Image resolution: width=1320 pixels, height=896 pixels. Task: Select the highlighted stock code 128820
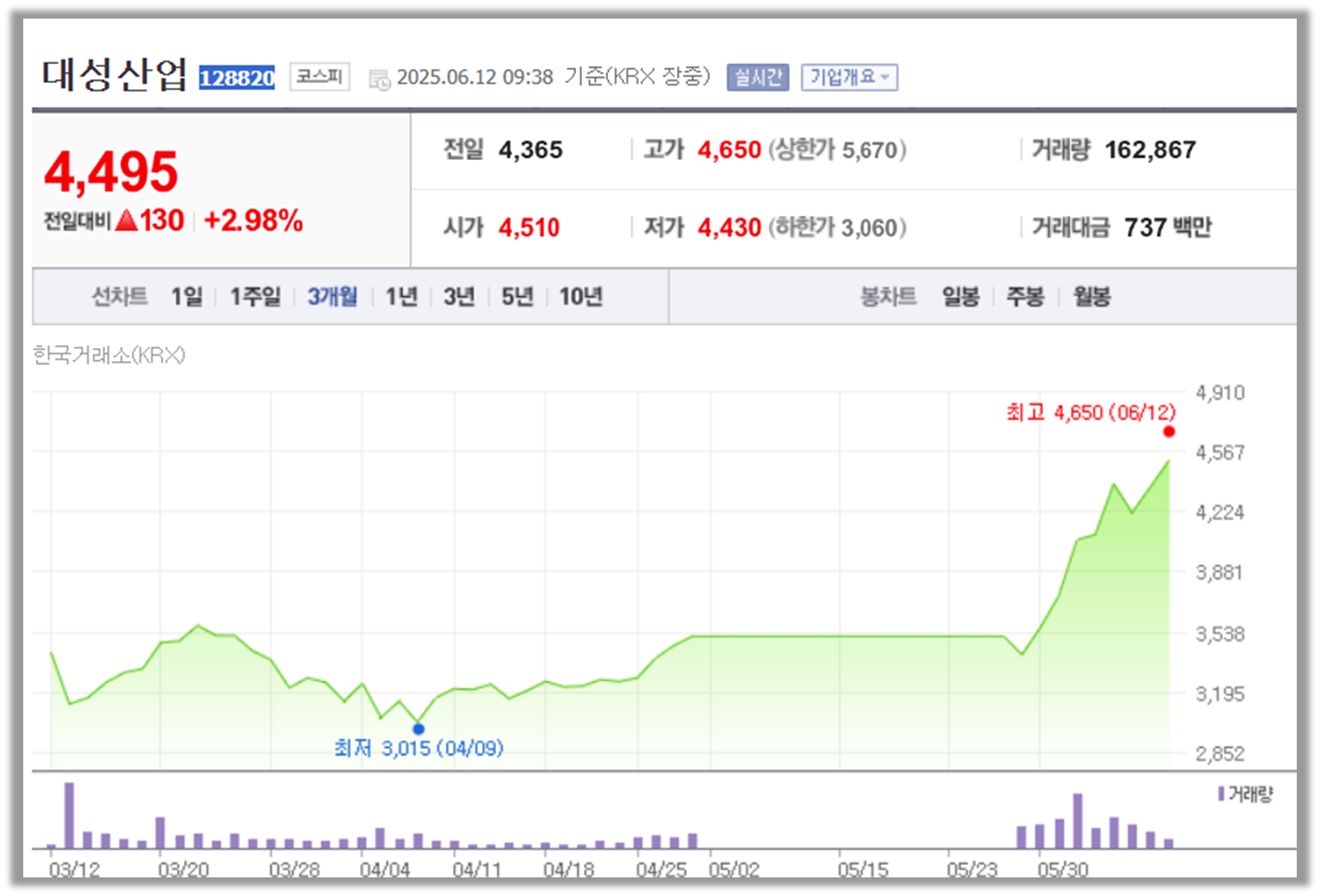coord(237,78)
